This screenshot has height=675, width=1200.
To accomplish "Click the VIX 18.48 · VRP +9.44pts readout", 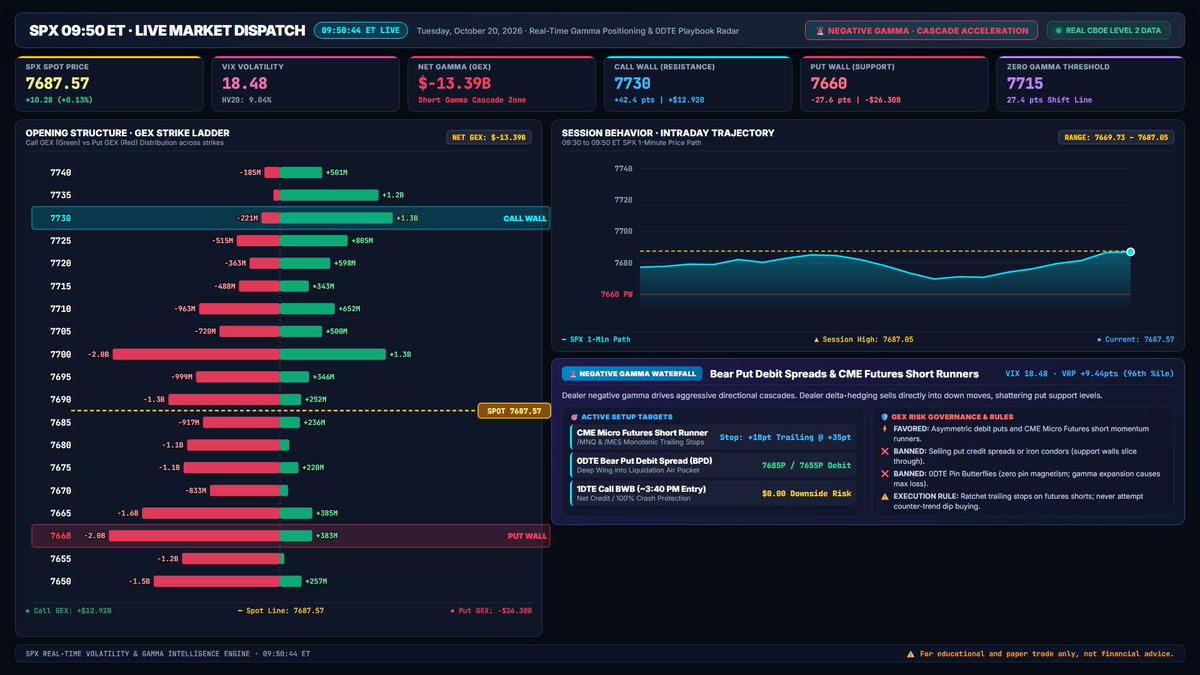I will tap(1090, 374).
